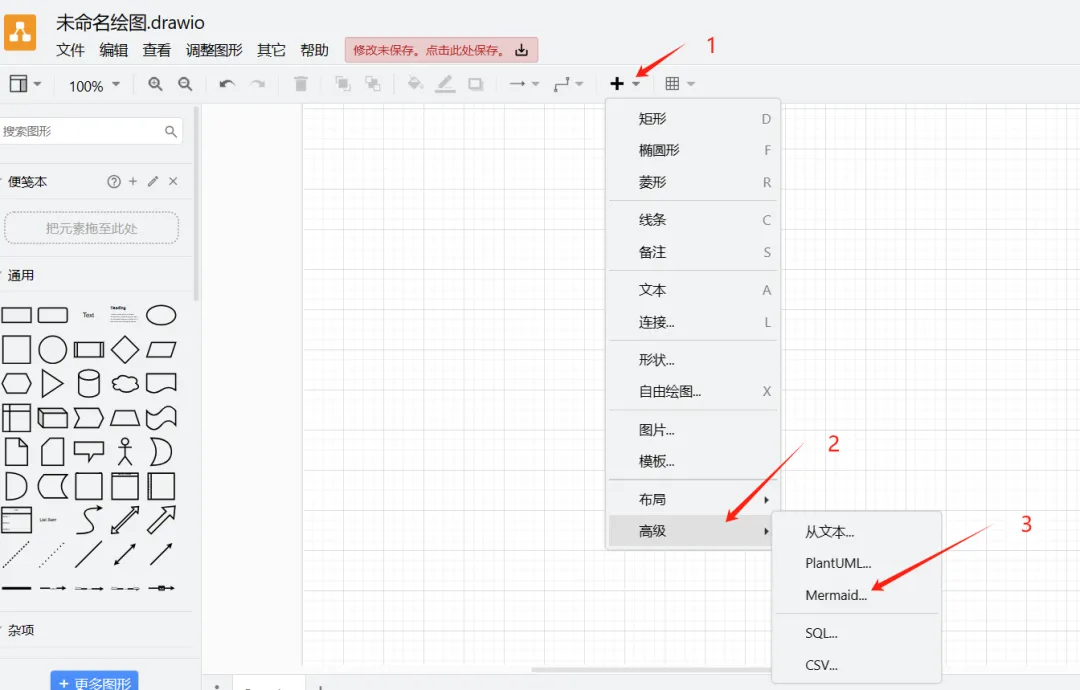
Task: Open the 100% zoom level dropdown
Action: pyautogui.click(x=94, y=86)
